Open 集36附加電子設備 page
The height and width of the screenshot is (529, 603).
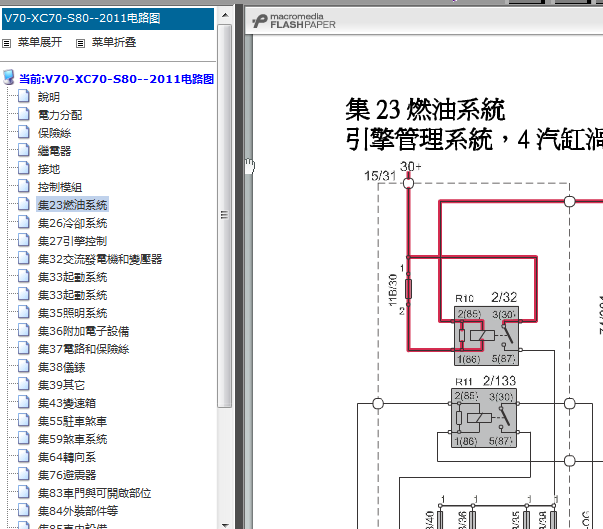[x=83, y=331]
